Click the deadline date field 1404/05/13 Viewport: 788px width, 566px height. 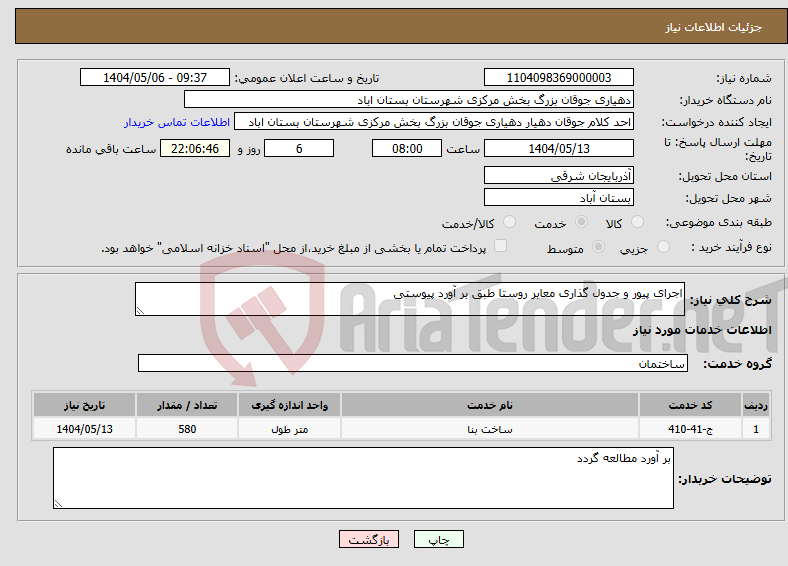pos(559,148)
